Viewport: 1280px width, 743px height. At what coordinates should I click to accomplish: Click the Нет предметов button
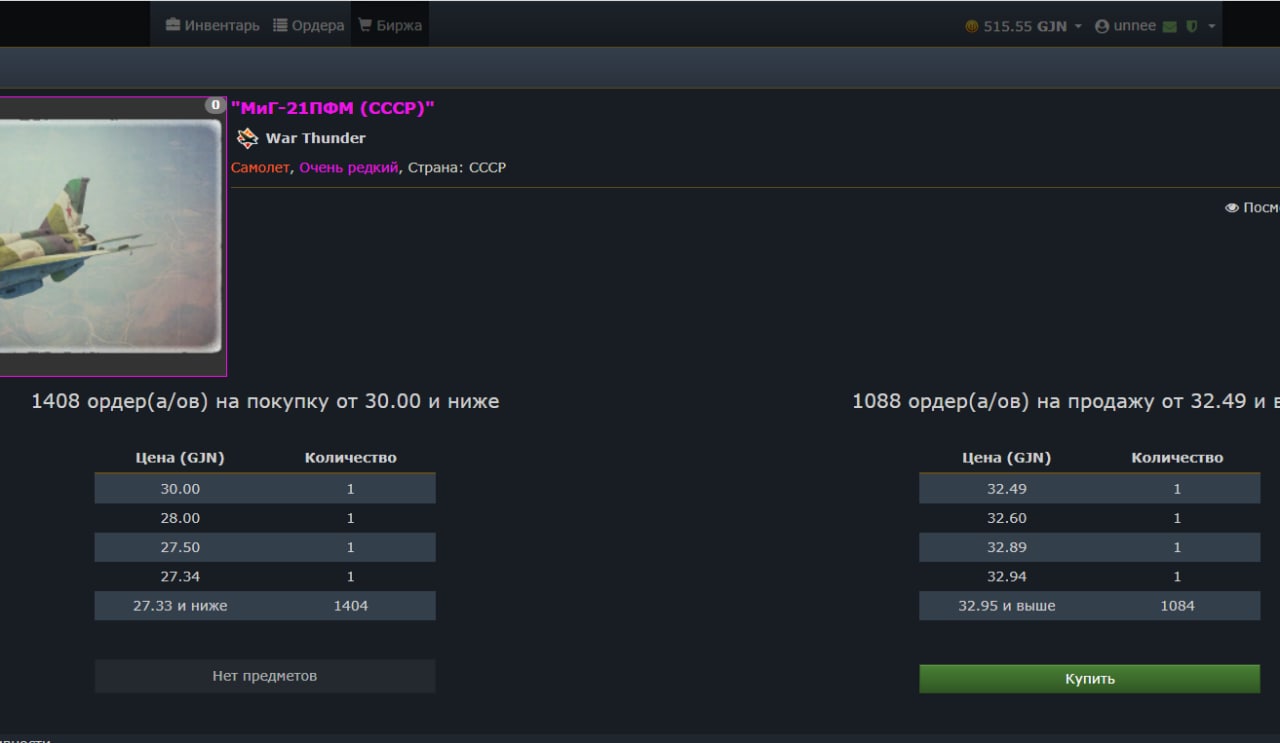click(x=265, y=676)
